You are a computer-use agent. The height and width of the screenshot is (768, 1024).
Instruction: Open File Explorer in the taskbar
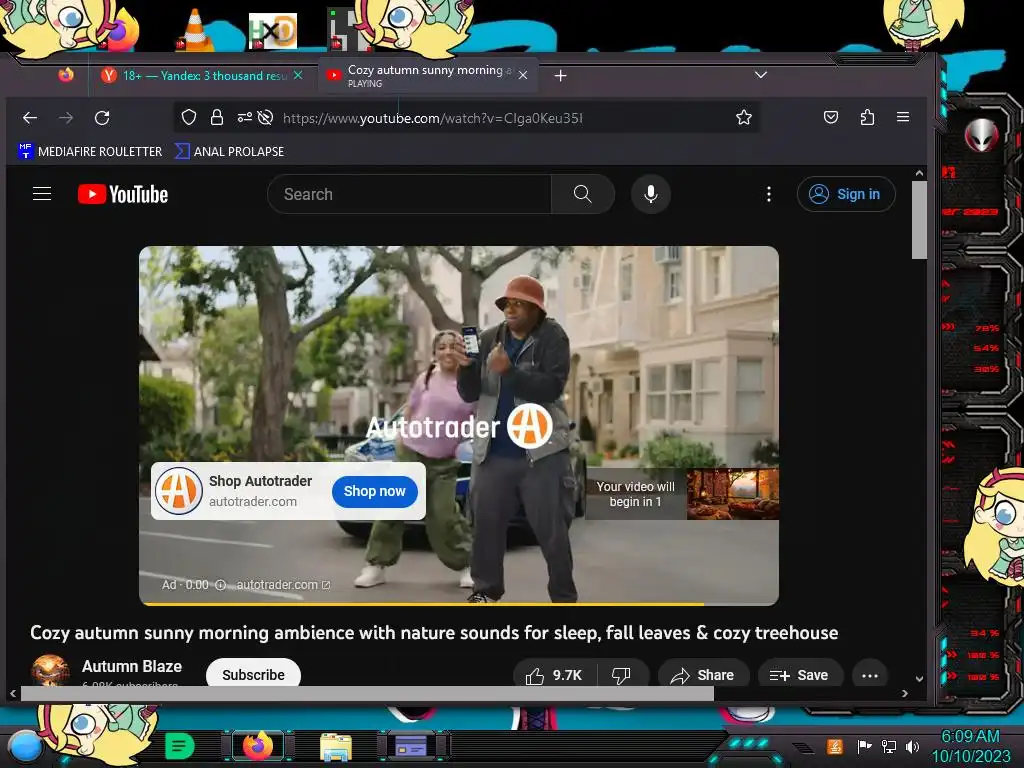pyautogui.click(x=336, y=746)
